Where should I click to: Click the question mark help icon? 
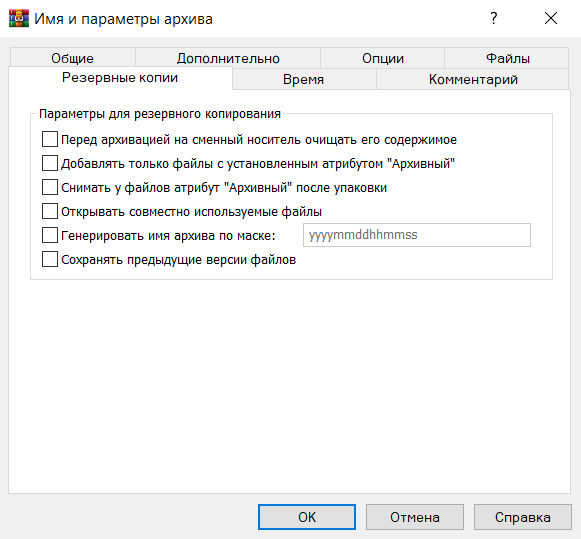(494, 18)
